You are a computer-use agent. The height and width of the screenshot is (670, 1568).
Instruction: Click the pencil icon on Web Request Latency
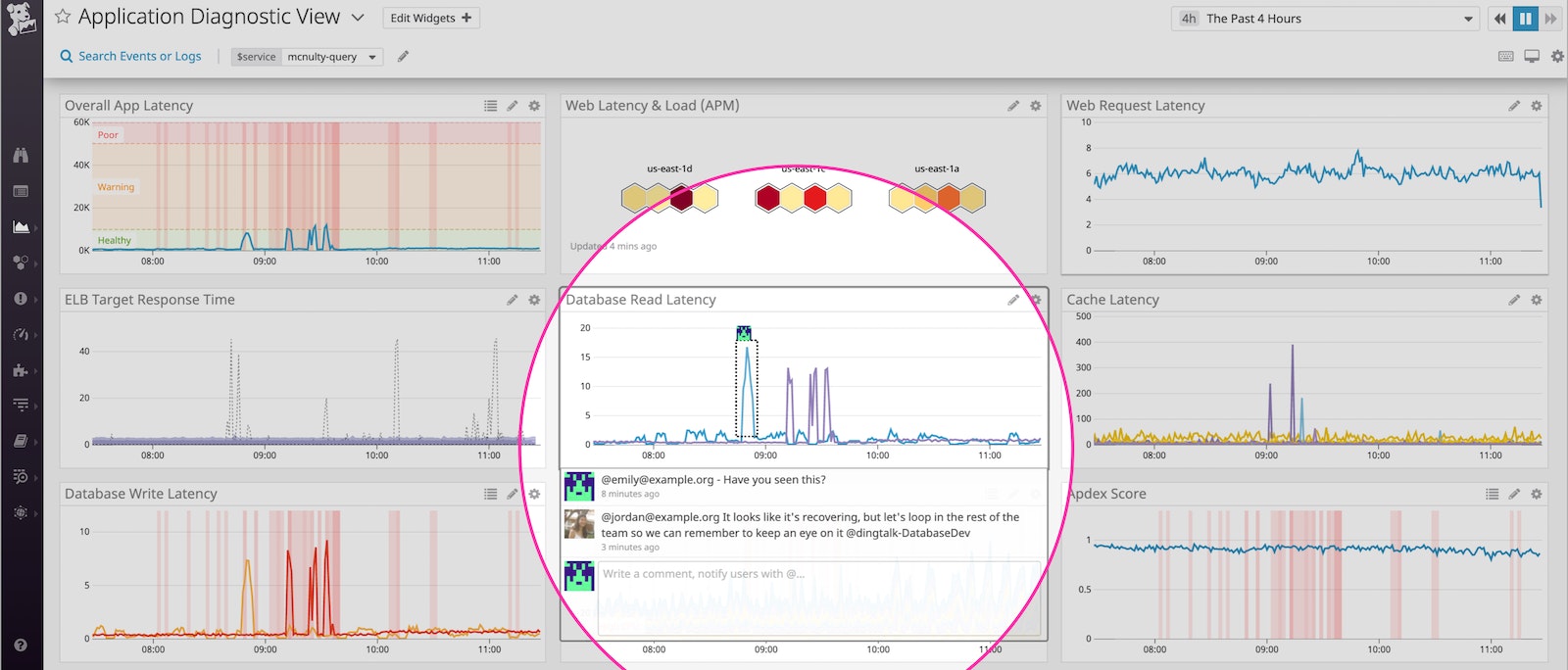(1514, 106)
